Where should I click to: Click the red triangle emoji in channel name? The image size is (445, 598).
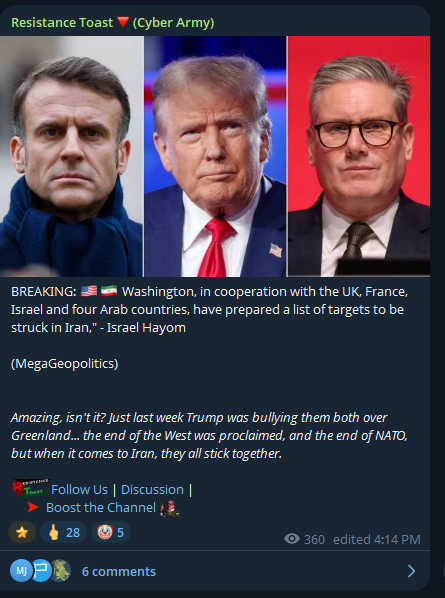123,22
